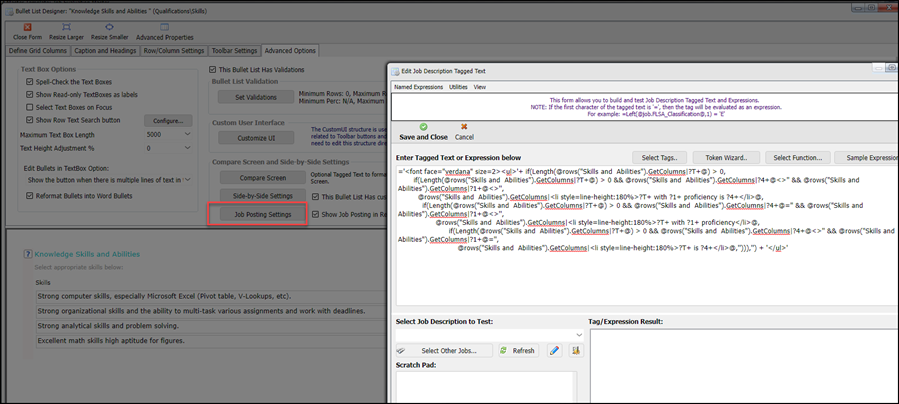The height and width of the screenshot is (404, 899).
Task: Click the Compare Screen button
Action: (x=263, y=177)
